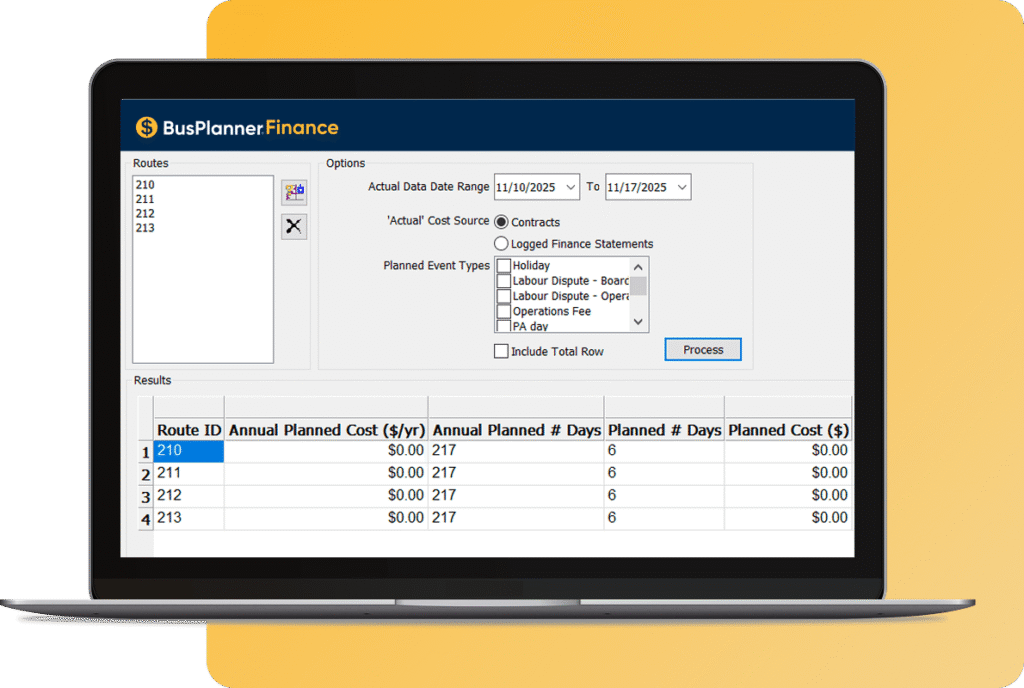Viewport: 1024px width, 688px height.
Task: Click the add routes selection icon
Action: (x=294, y=193)
